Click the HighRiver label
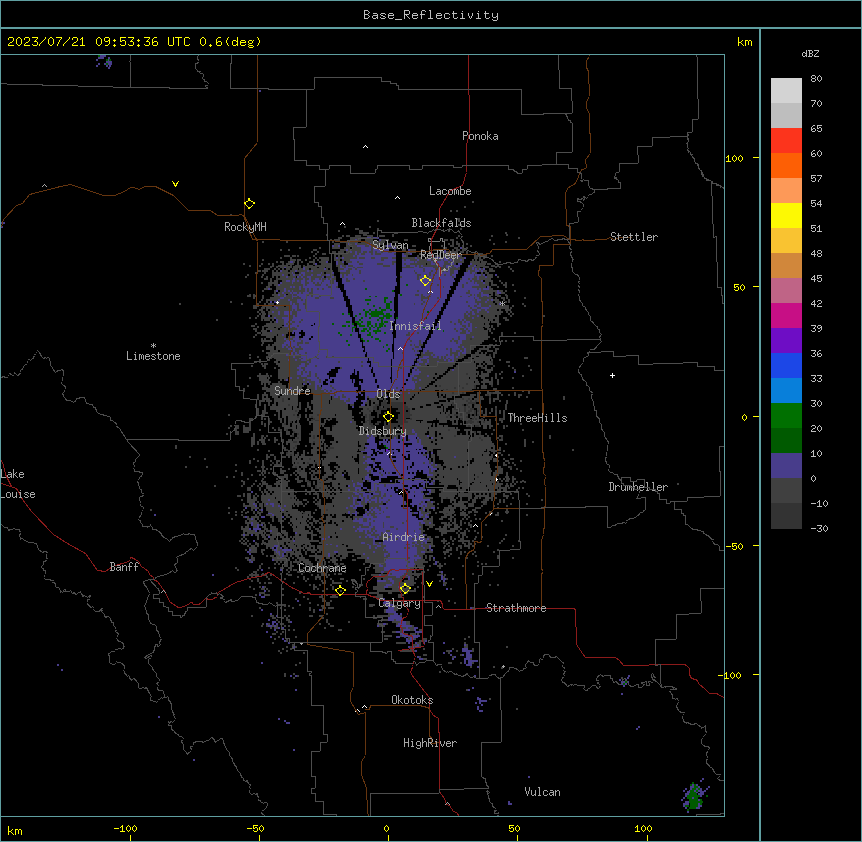 (x=430, y=743)
